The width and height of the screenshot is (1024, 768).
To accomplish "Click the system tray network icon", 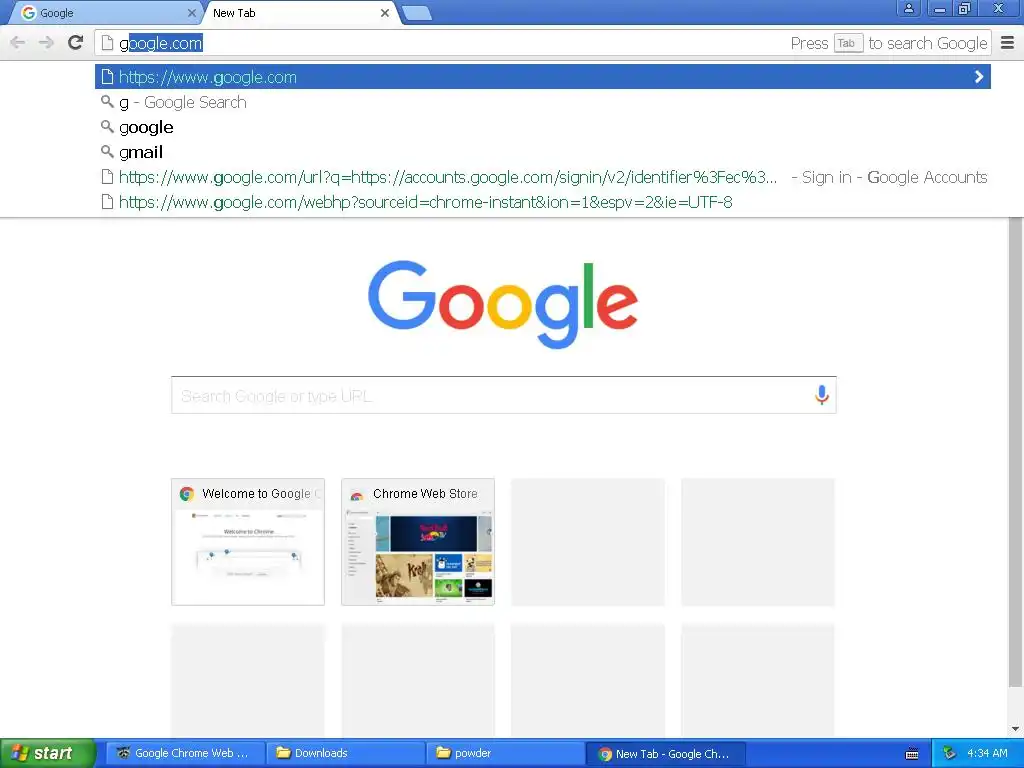I will point(950,753).
